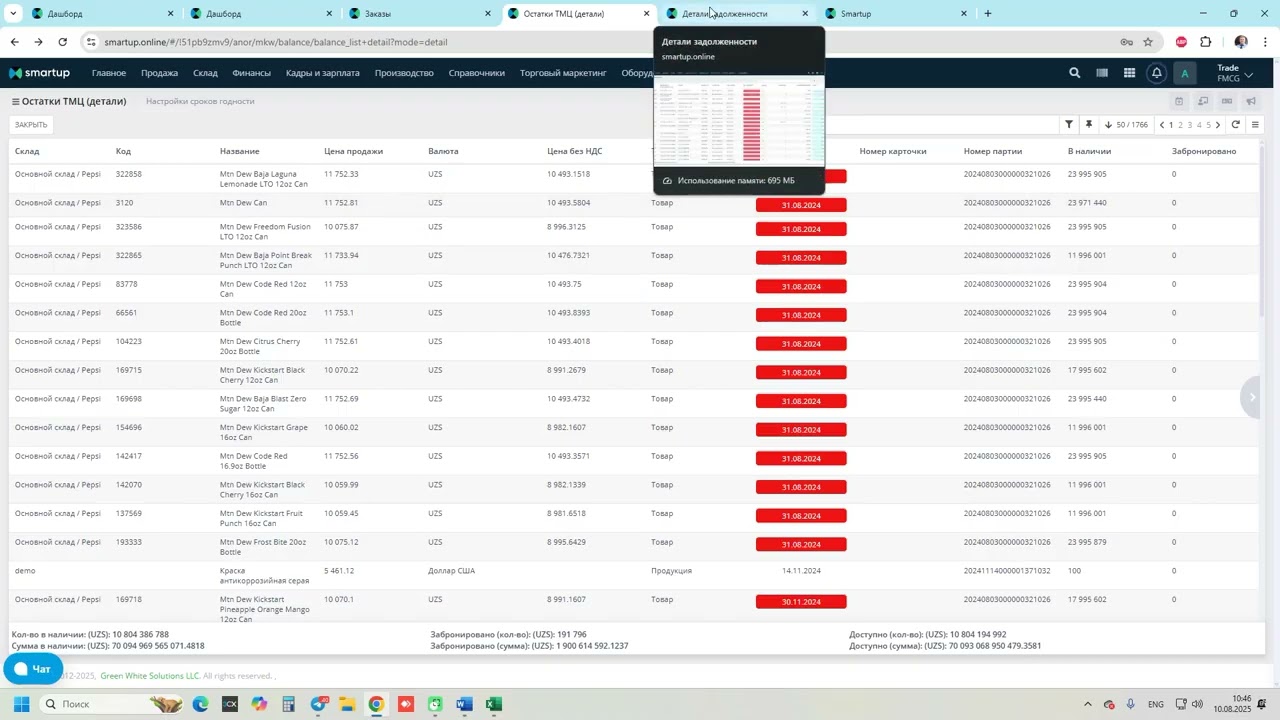Open the Chrome profile avatar
Screen dimensions: 1280x720
pyautogui.click(x=1241, y=42)
